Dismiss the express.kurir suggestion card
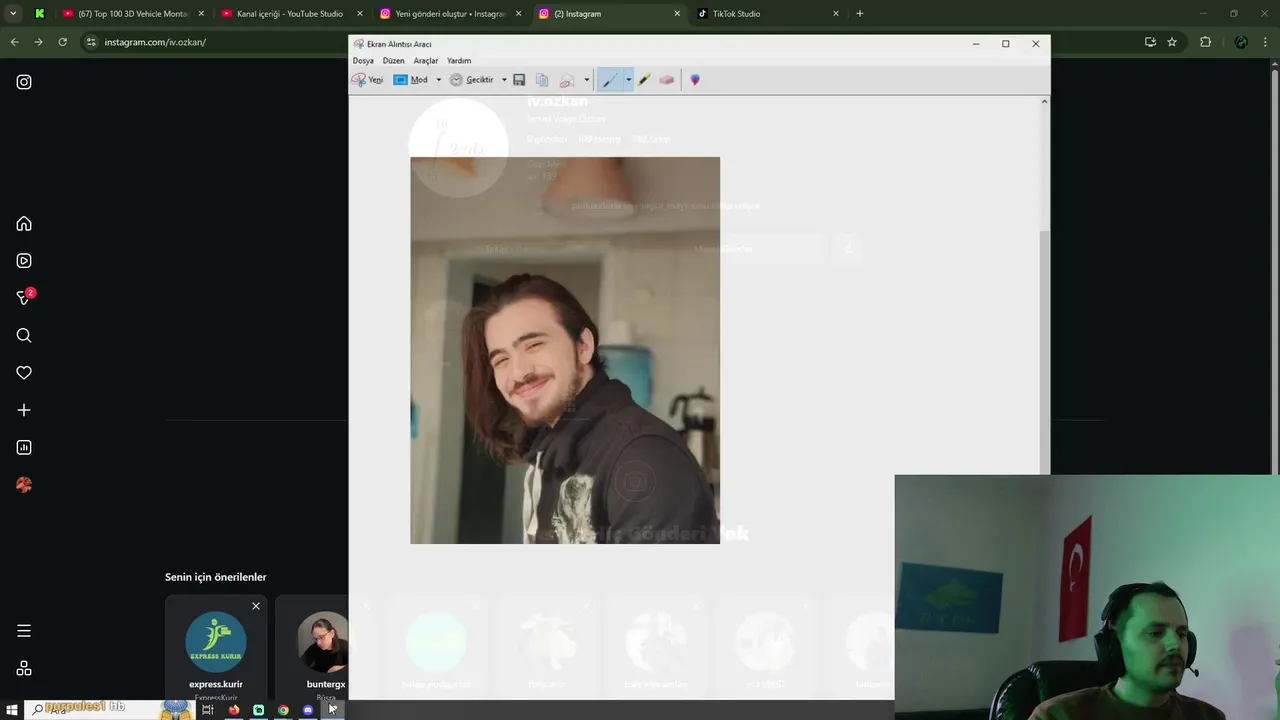1280x720 pixels. [x=256, y=606]
